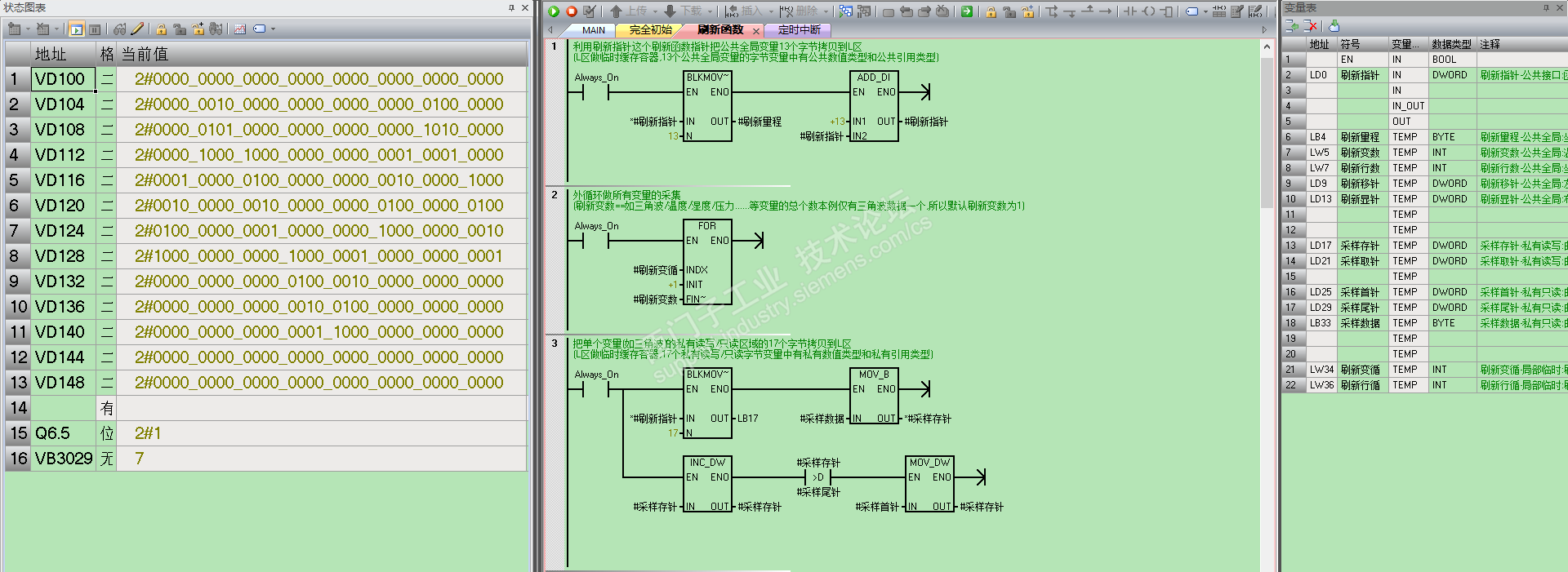1568x572 pixels.
Task: Click the red Stop PLC button
Action: point(572,11)
